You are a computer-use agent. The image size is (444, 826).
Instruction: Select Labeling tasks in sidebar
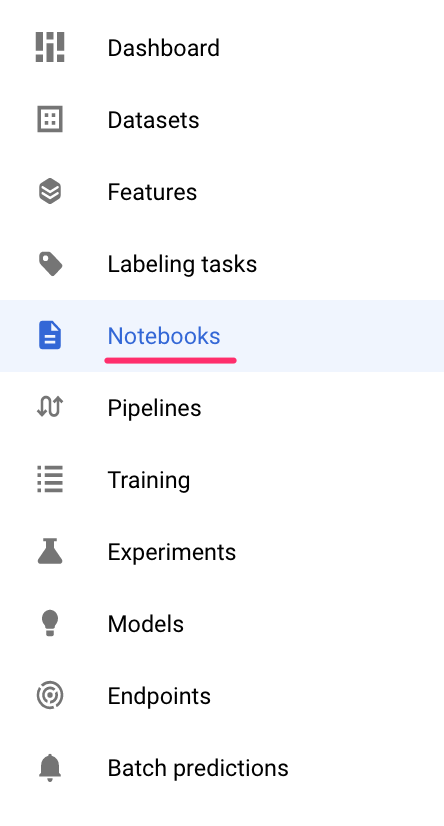(x=222, y=263)
